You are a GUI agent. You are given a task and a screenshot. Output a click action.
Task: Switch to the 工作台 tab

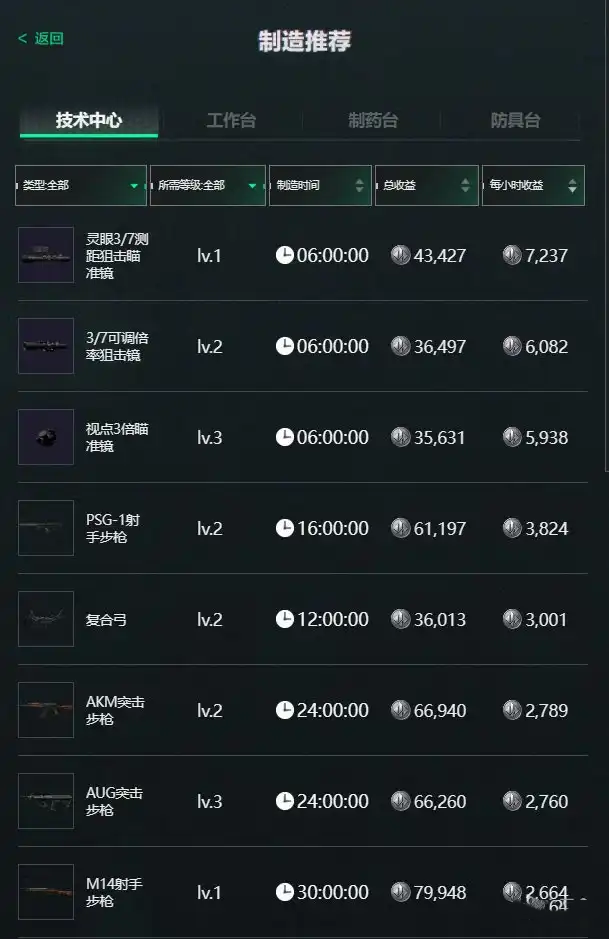coord(231,120)
